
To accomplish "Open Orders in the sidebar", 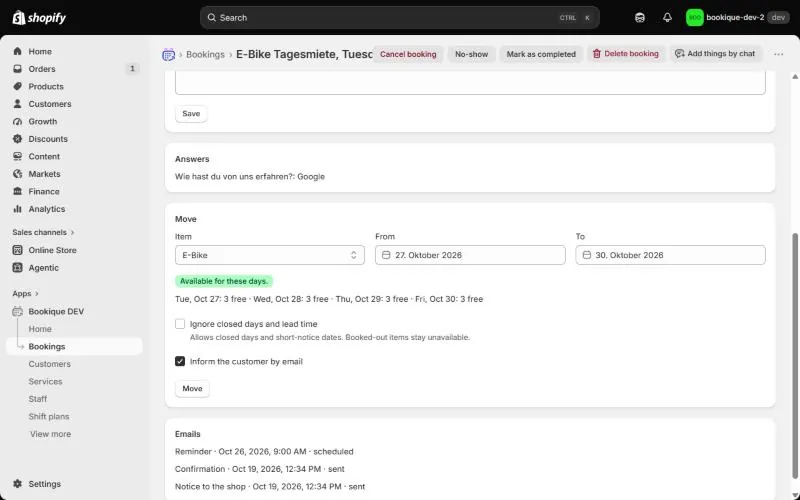I will (x=74, y=69).
